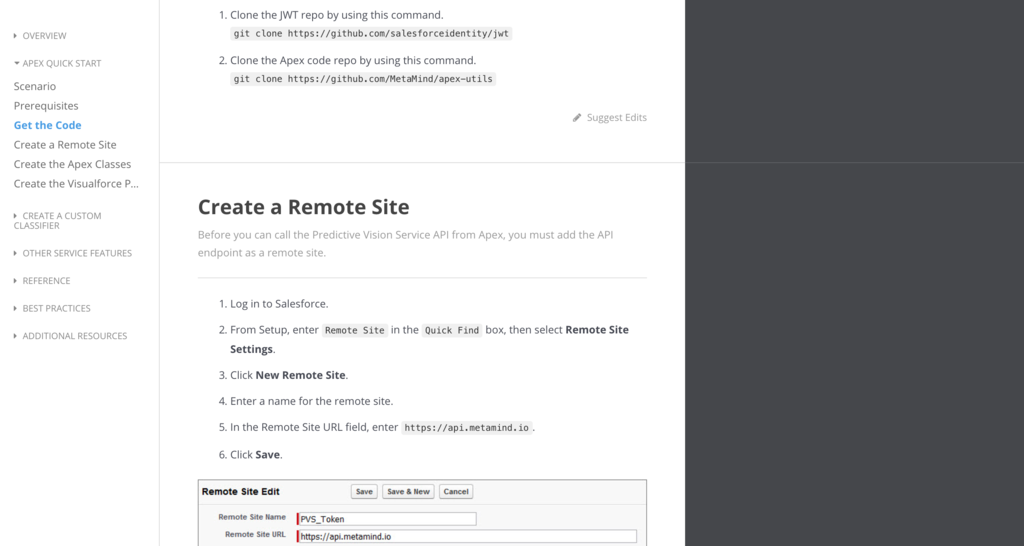Expand the OVERVIEW section arrow
Screen dimensions: 1024x546
click(16, 36)
